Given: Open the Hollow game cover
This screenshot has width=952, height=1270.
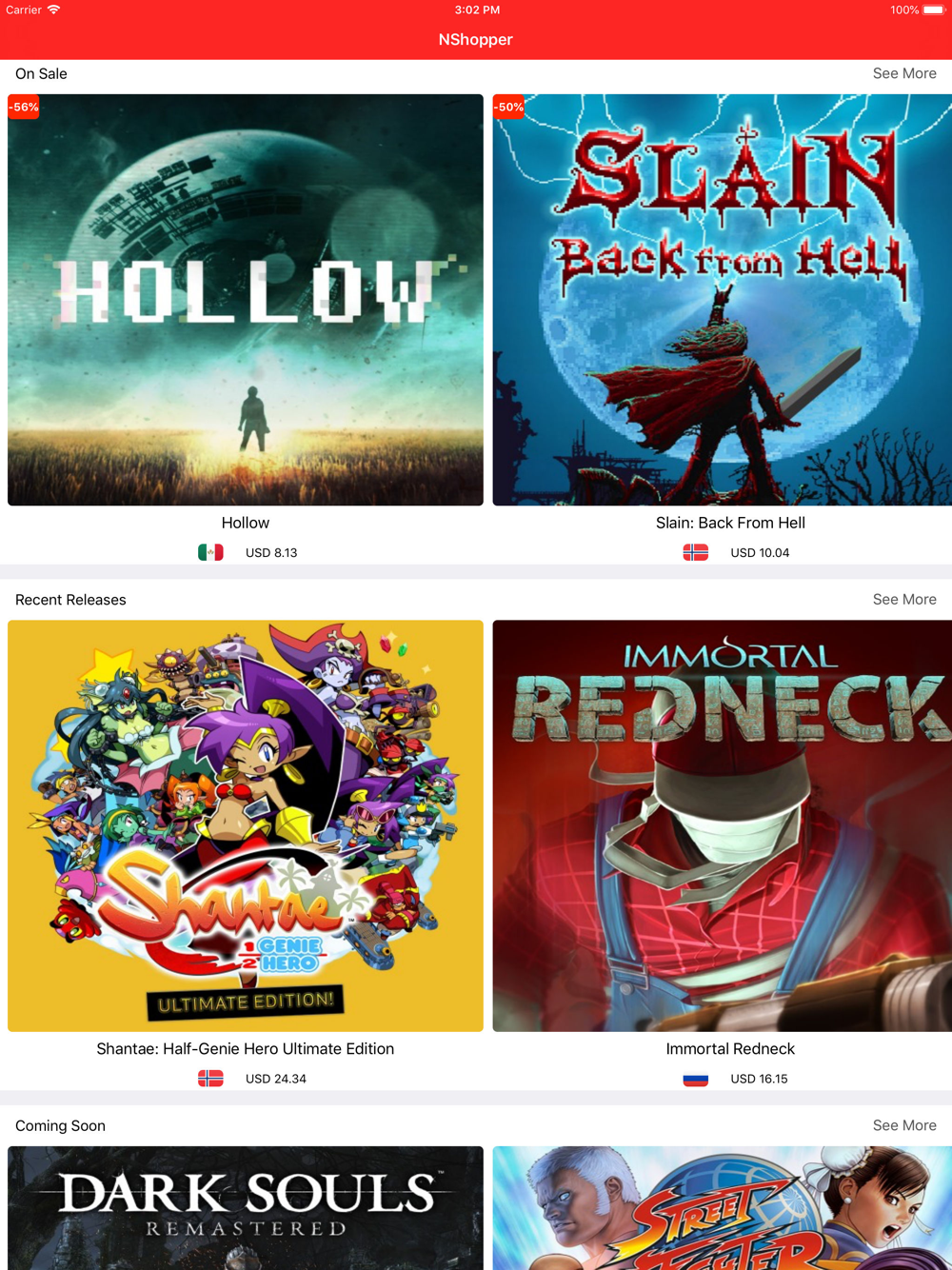Looking at the screenshot, I should coord(246,300).
